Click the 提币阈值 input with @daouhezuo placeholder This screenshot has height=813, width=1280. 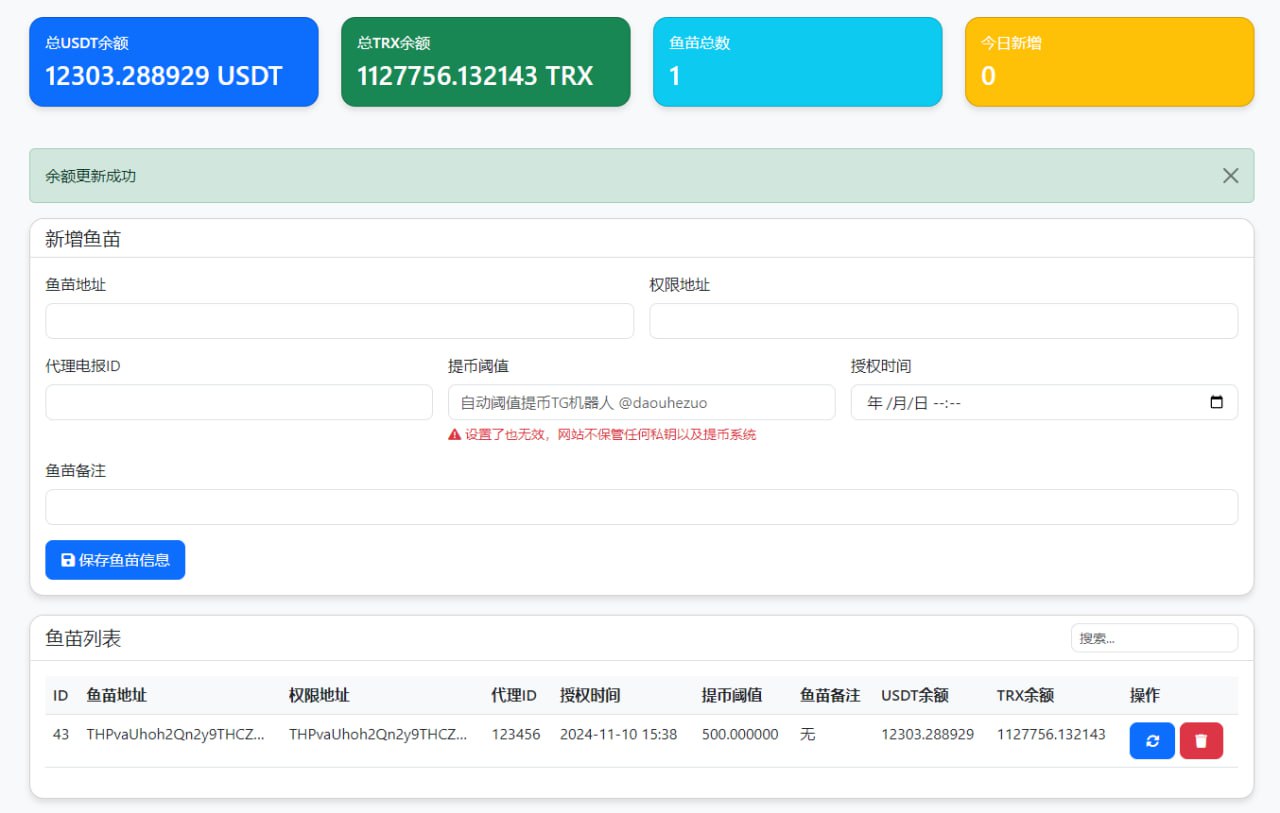click(x=641, y=402)
